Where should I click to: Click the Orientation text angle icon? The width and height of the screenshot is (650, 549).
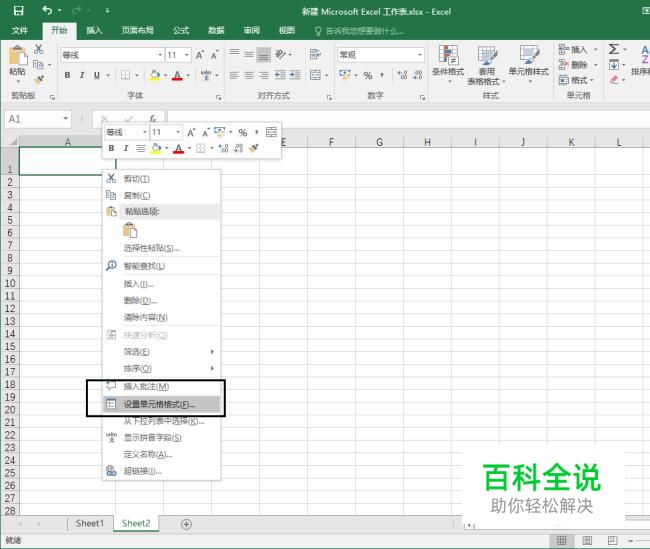point(281,54)
